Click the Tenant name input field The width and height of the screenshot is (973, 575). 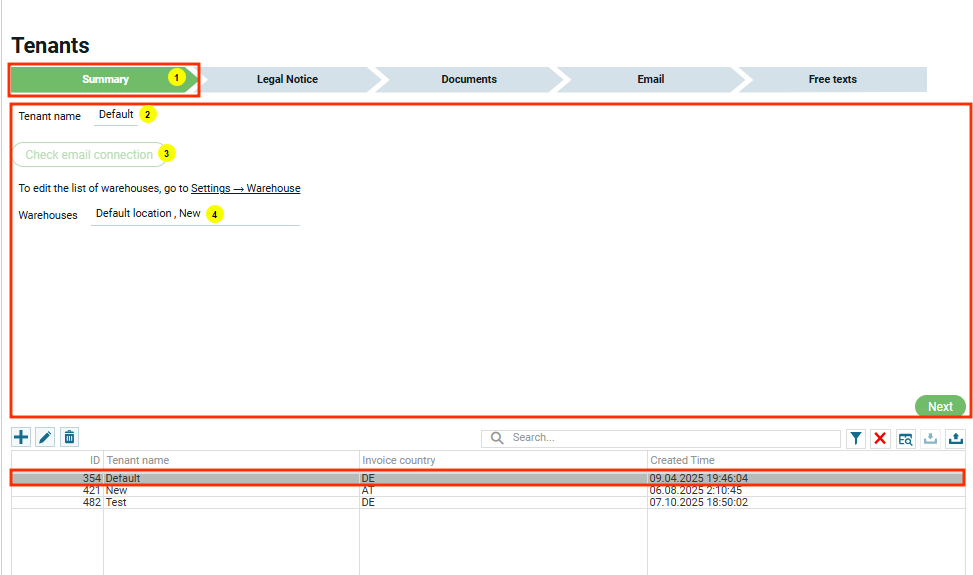[x=115, y=115]
